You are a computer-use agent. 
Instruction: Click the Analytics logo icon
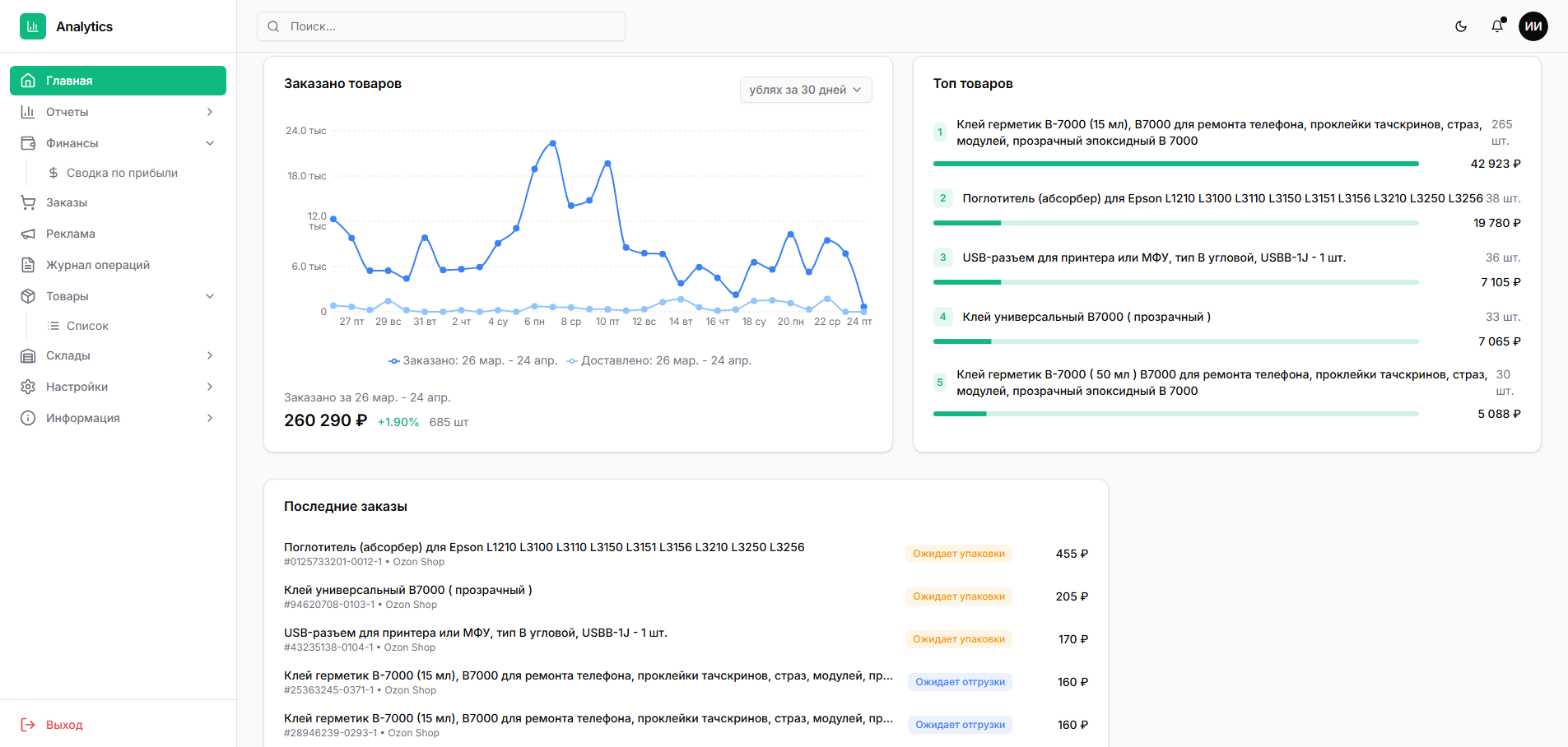(33, 26)
